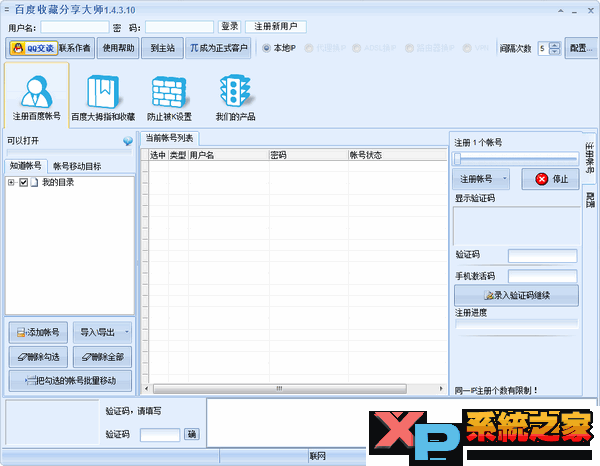Click the 注册进度 progress bar
The height and width of the screenshot is (466, 600).
click(516, 324)
